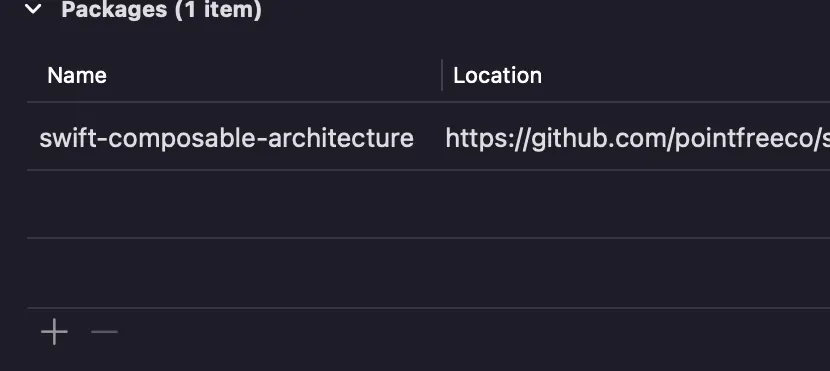This screenshot has width=830, height=371.
Task: Click the "Packages" word in section header
Action: [114, 10]
